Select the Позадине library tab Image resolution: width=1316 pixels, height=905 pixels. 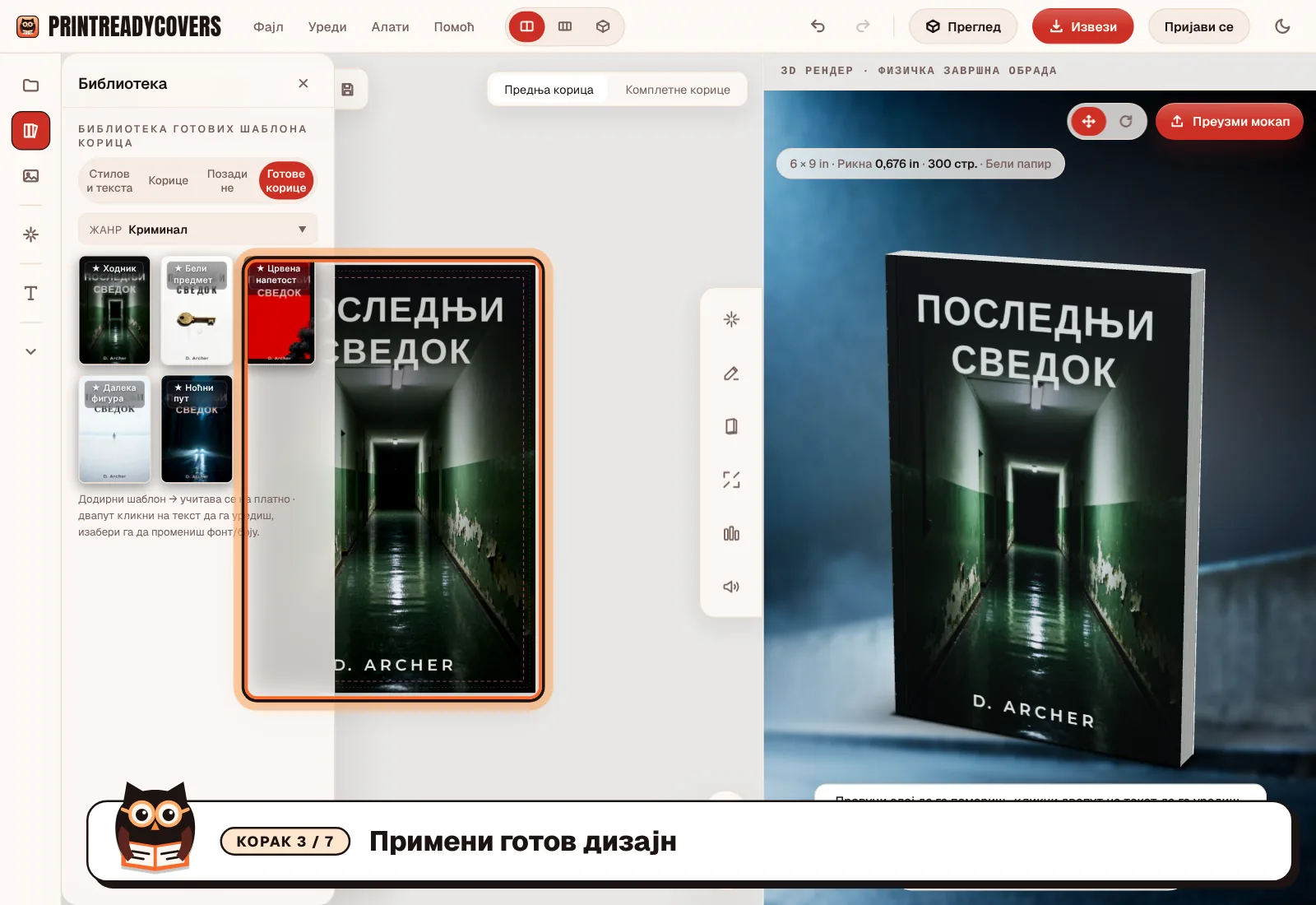(x=227, y=181)
